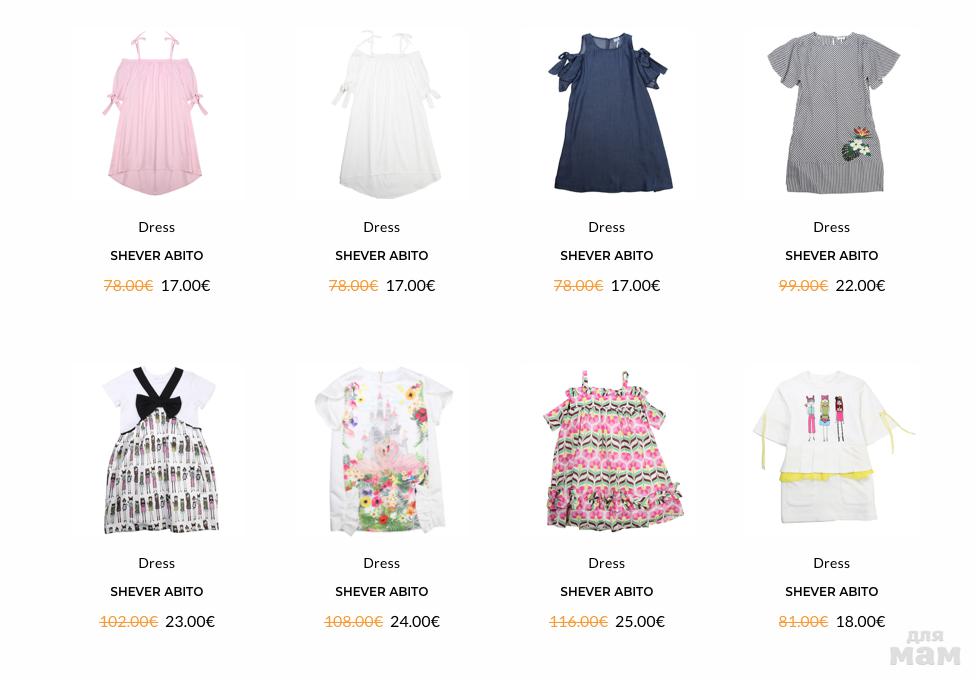This screenshot has height=680, width=976.
Task: Click the 22.00€ sale price
Action: point(860,286)
